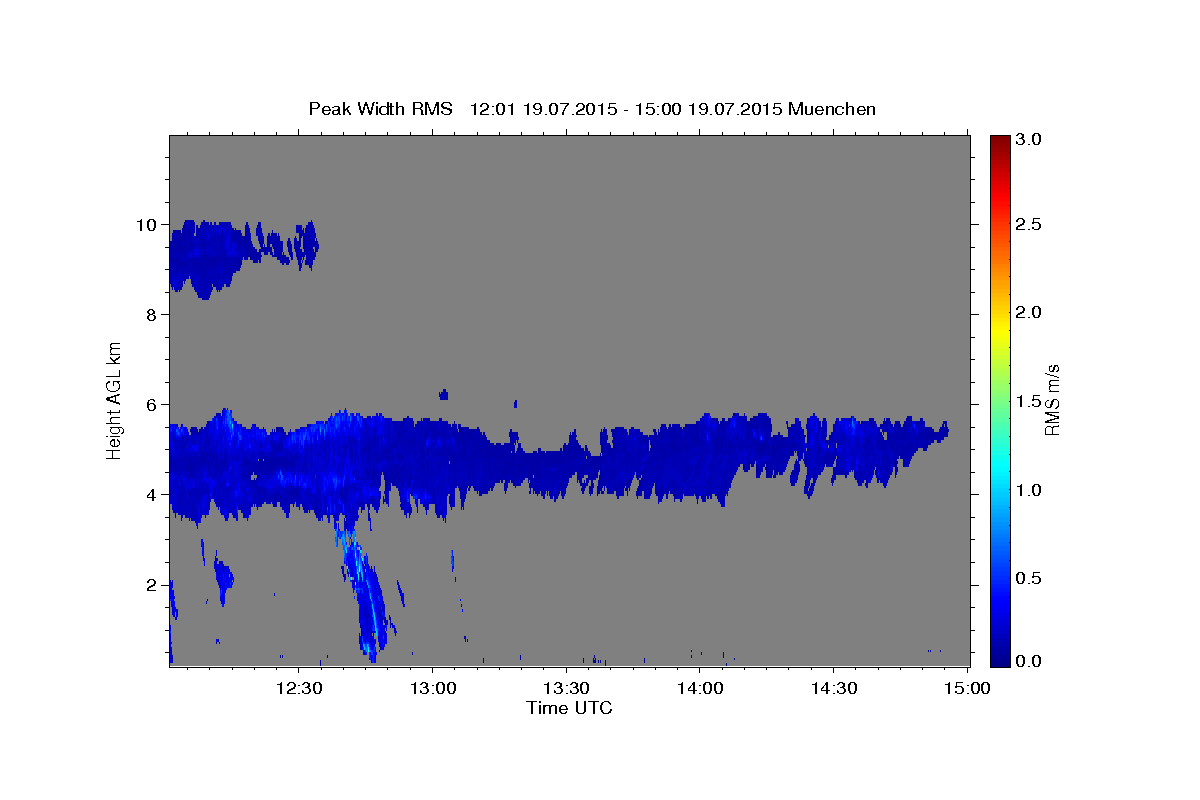Click the height axis tick label '2'
Viewport: 1200px width, 800px height.
point(152,585)
